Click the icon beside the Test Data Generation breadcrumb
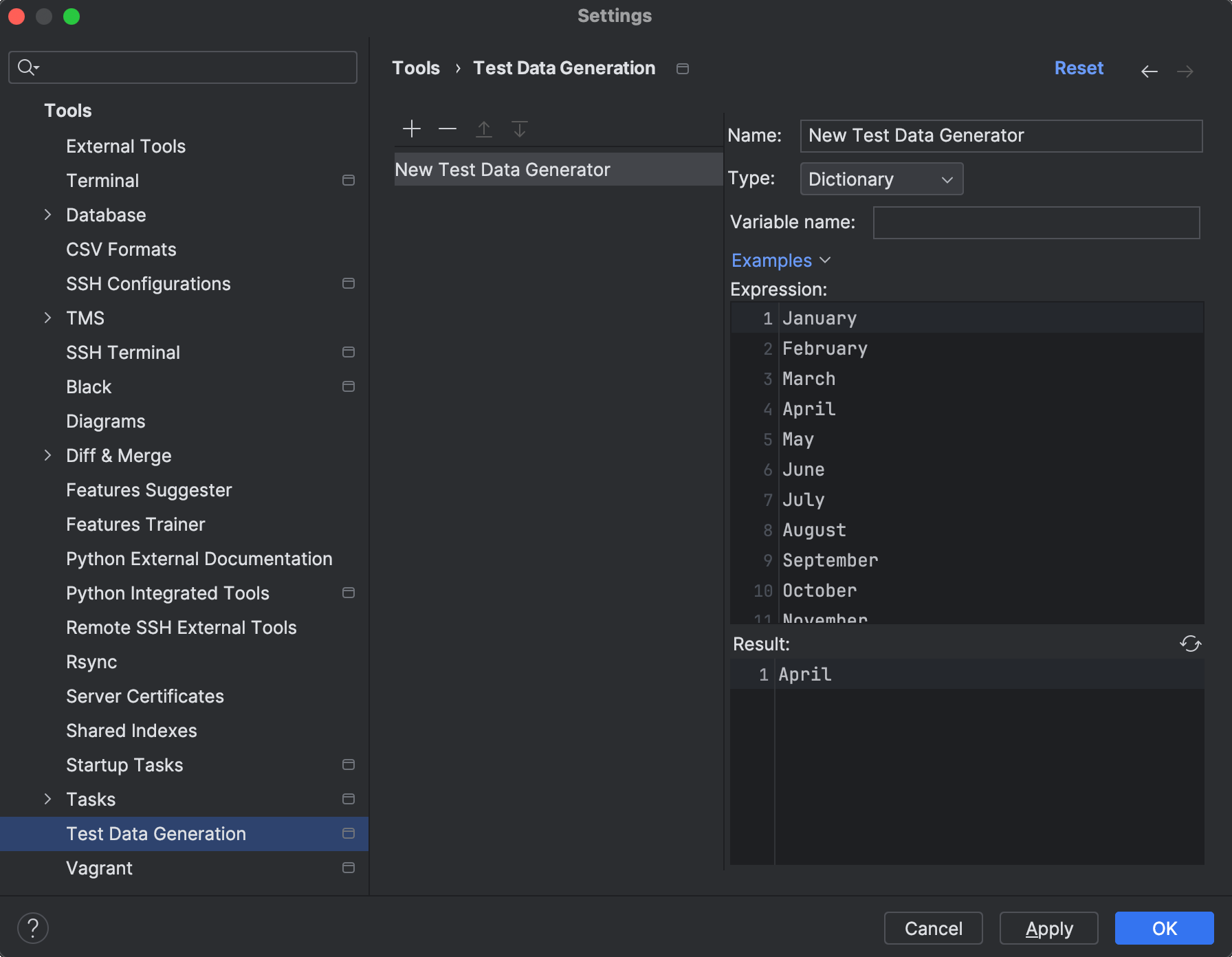The width and height of the screenshot is (1232, 957). point(682,69)
